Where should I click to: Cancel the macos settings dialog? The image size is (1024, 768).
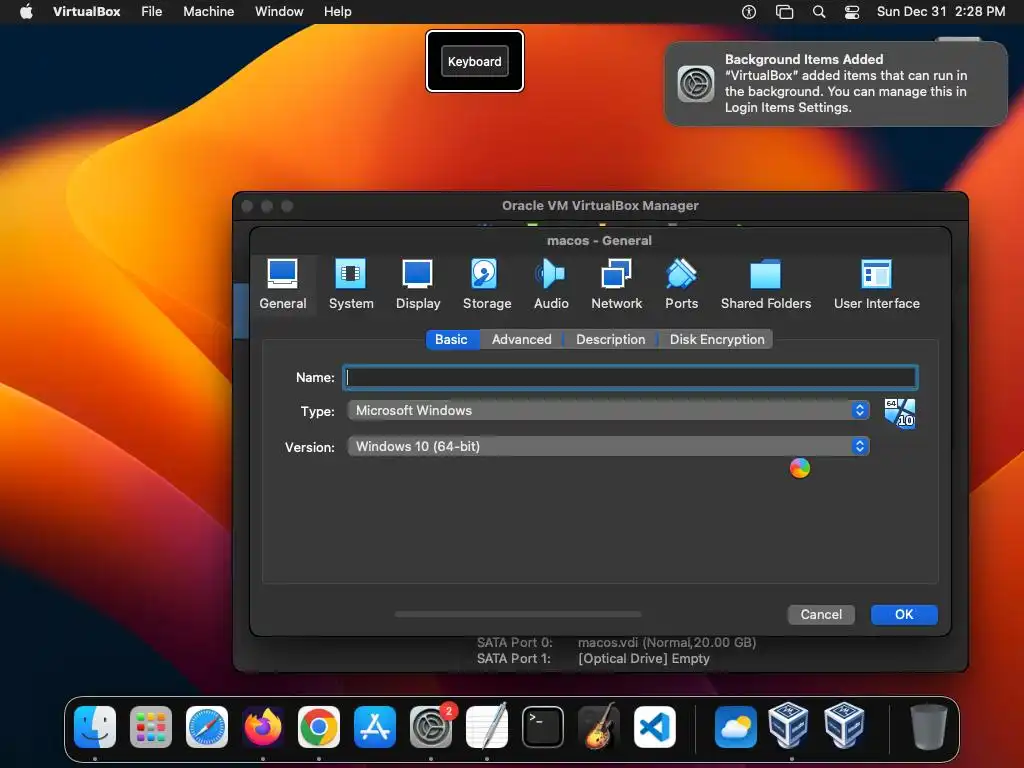821,615
